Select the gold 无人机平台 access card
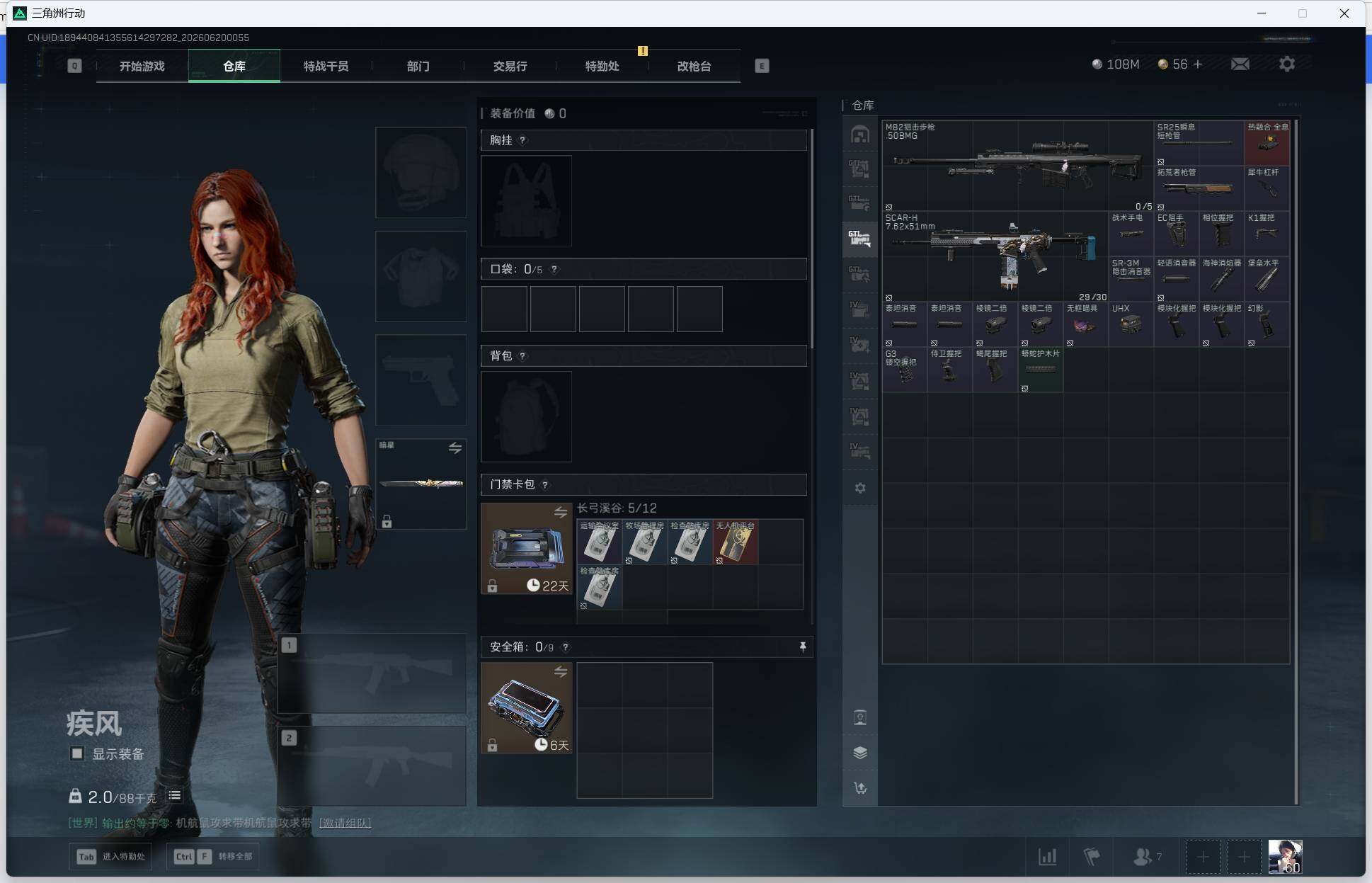The image size is (1372, 883). [736, 542]
